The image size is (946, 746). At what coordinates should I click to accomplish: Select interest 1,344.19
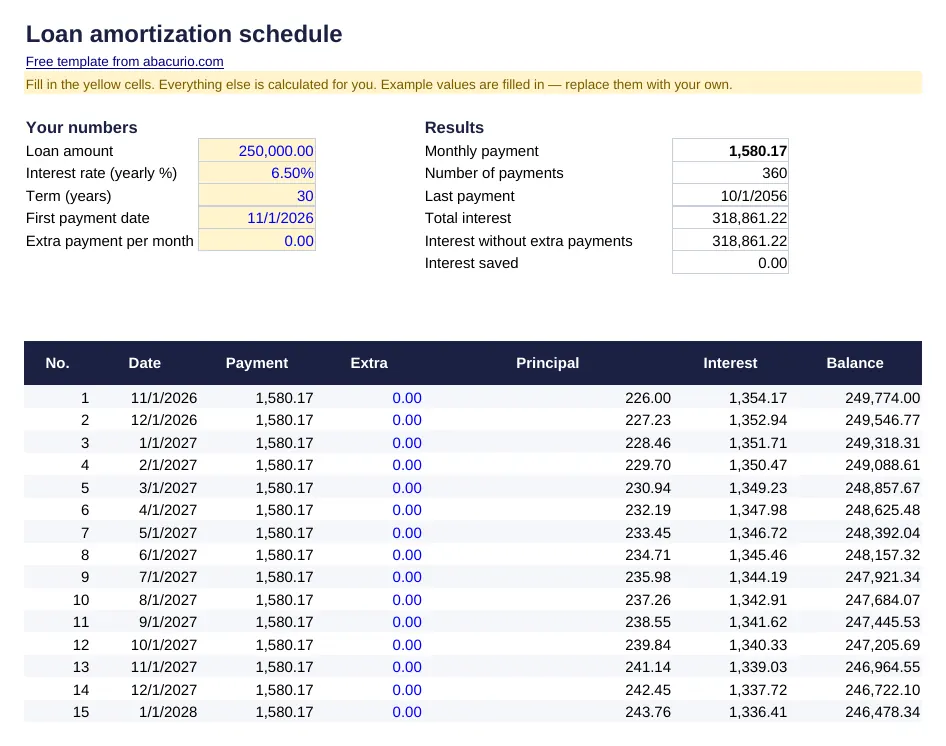[x=758, y=577]
